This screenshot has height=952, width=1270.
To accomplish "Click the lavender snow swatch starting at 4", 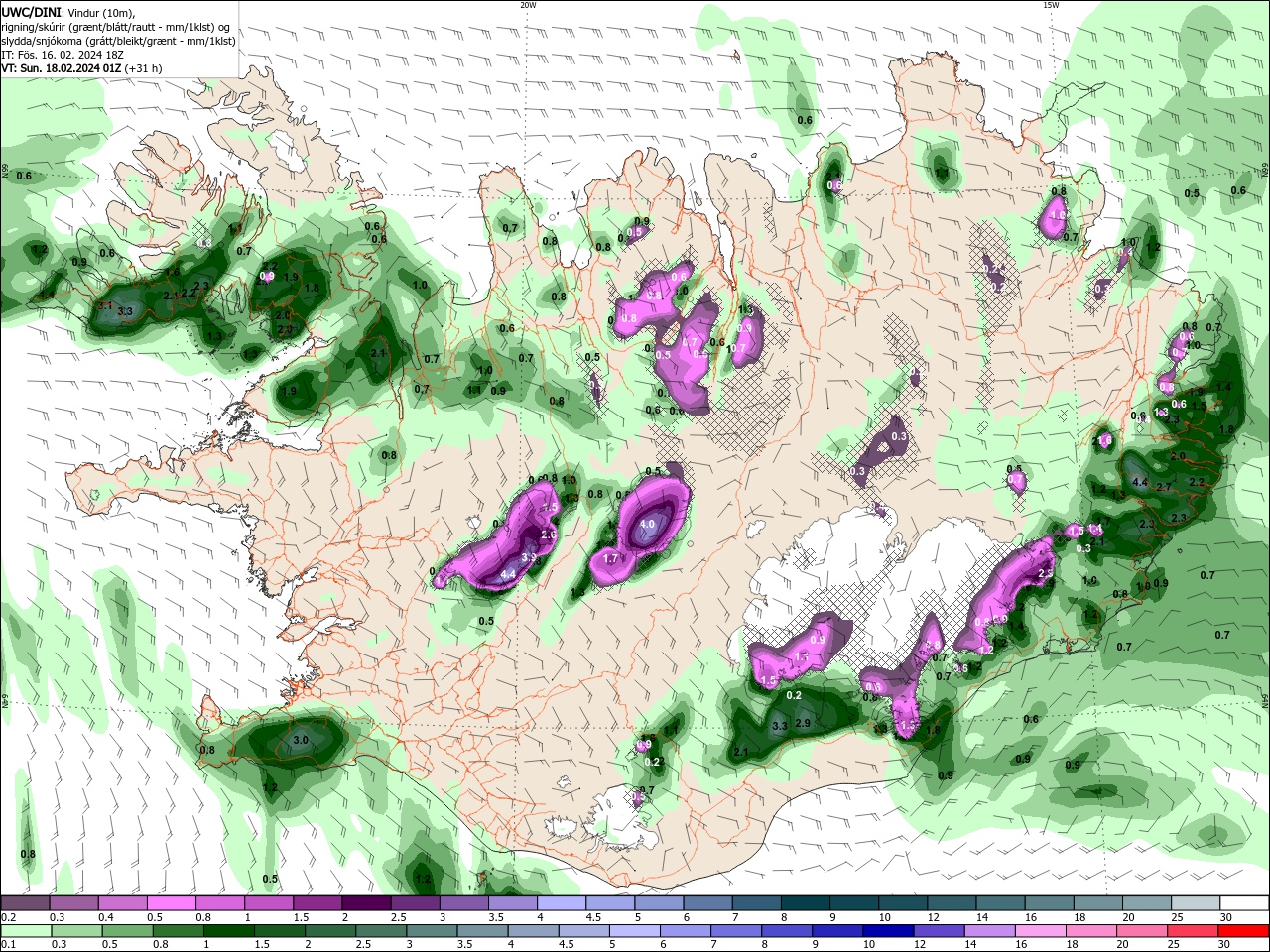I will pyautogui.click(x=561, y=903).
